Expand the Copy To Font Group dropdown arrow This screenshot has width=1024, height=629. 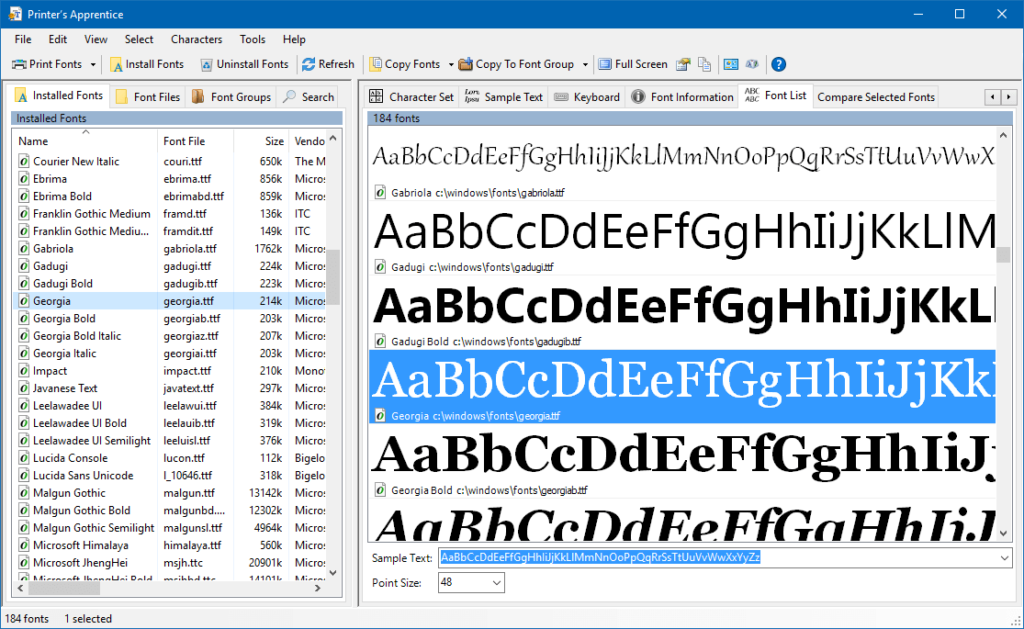[583, 64]
